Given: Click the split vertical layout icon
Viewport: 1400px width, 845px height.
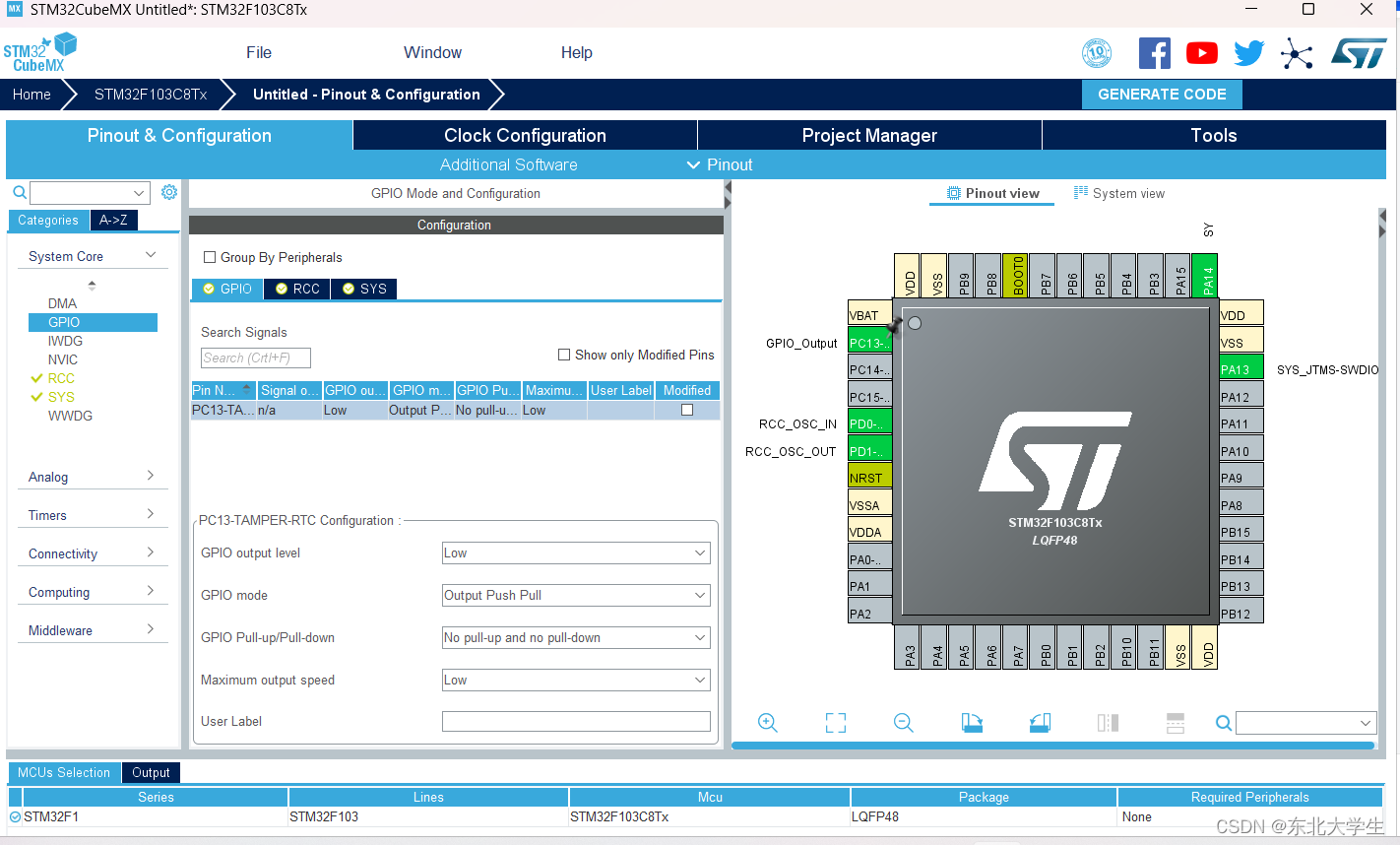Looking at the screenshot, I should tap(1176, 723).
